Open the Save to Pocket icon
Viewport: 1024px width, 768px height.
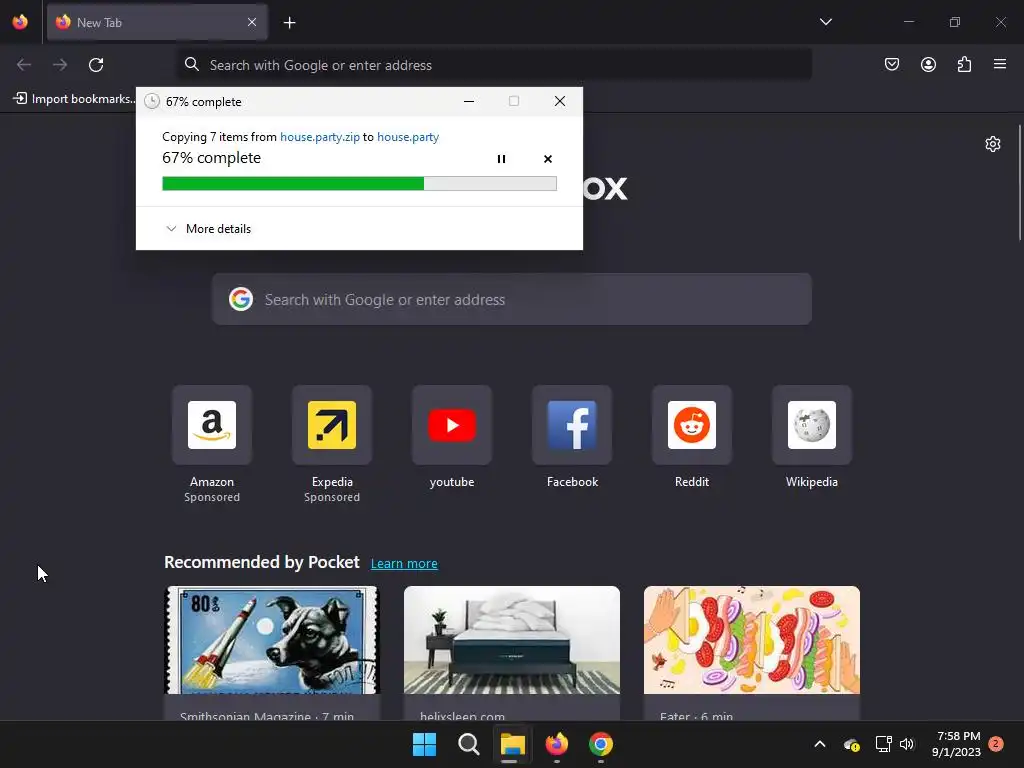891,64
